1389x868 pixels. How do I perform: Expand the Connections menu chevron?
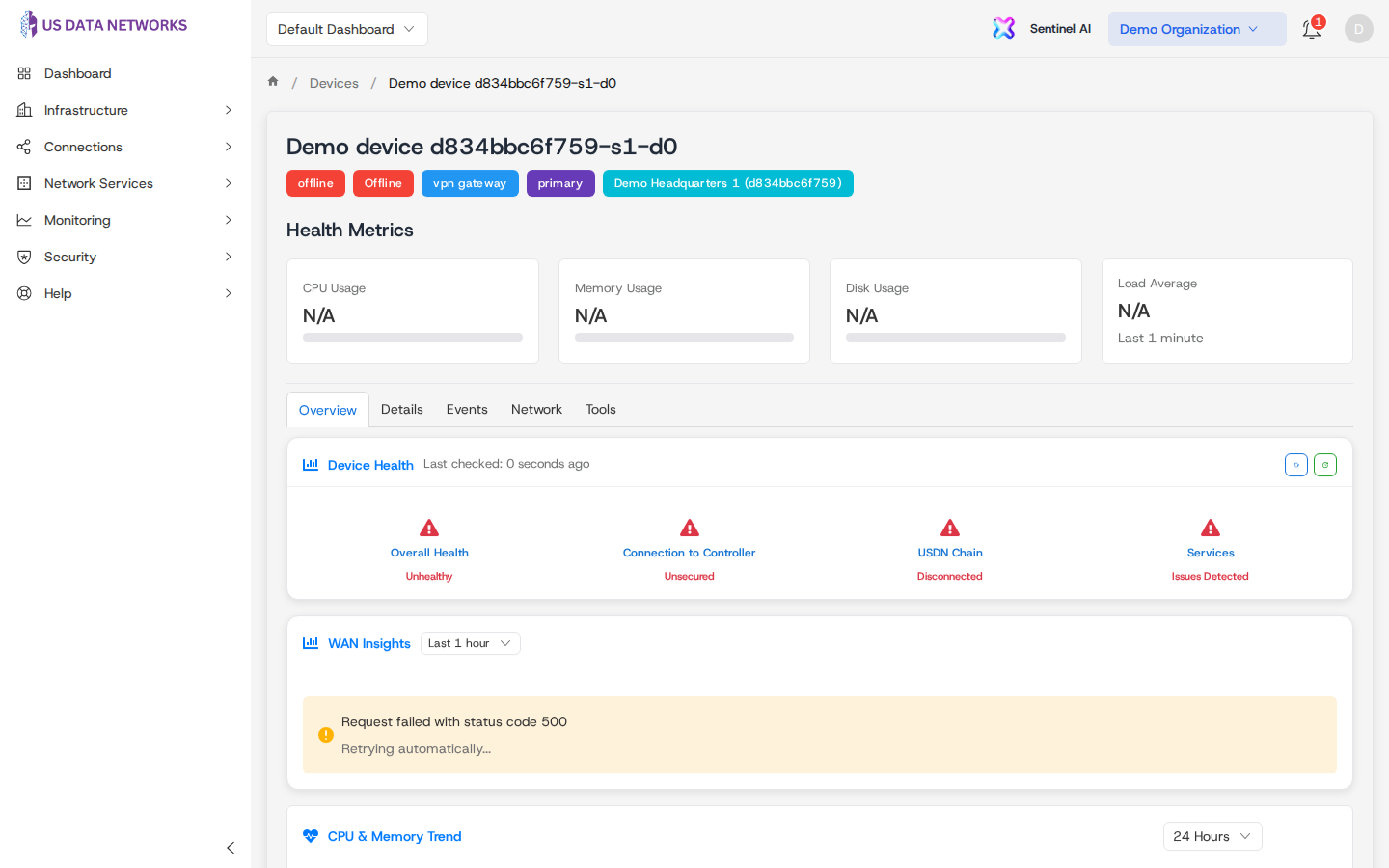tap(229, 147)
